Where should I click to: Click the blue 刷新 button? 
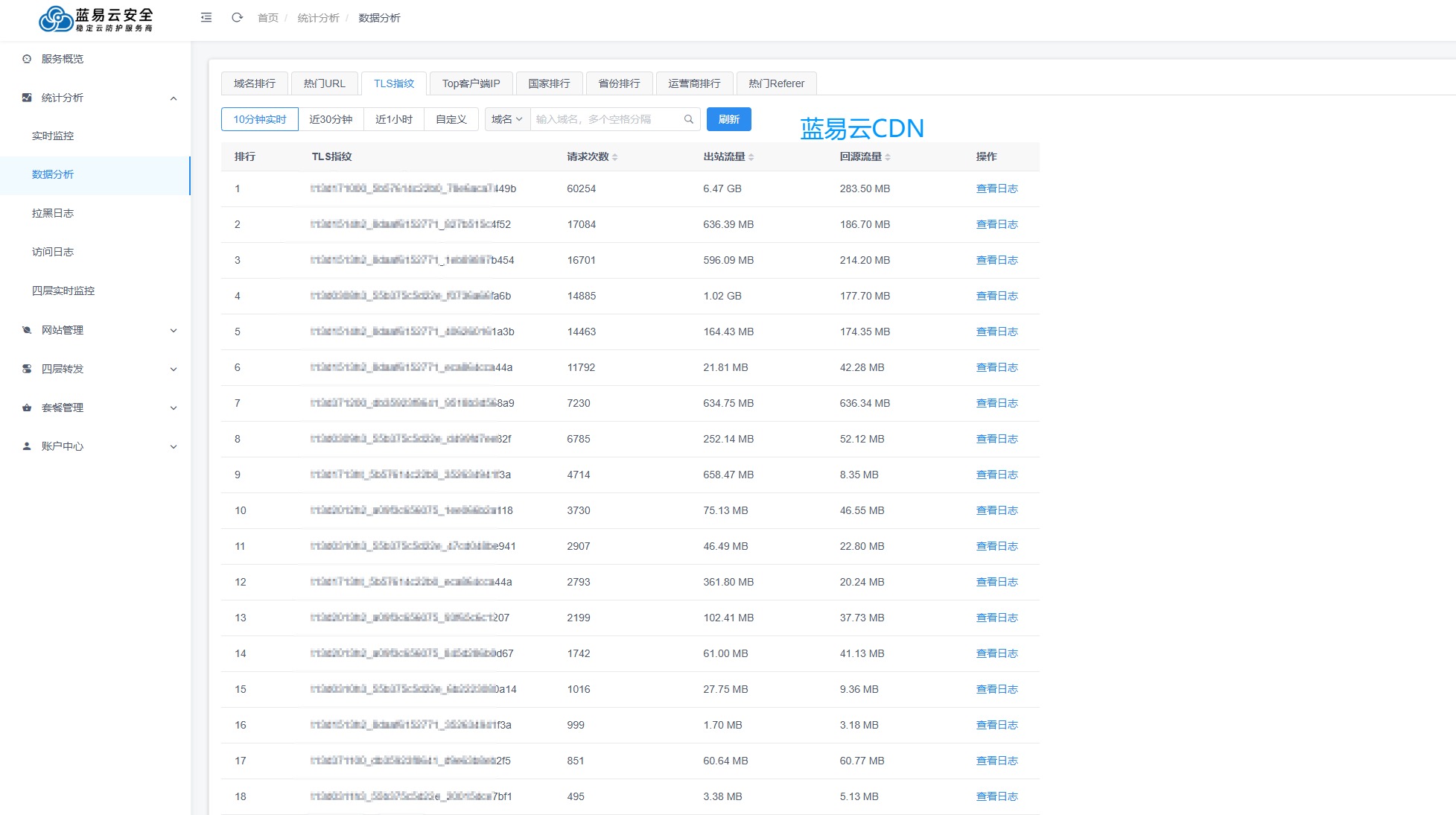click(728, 119)
